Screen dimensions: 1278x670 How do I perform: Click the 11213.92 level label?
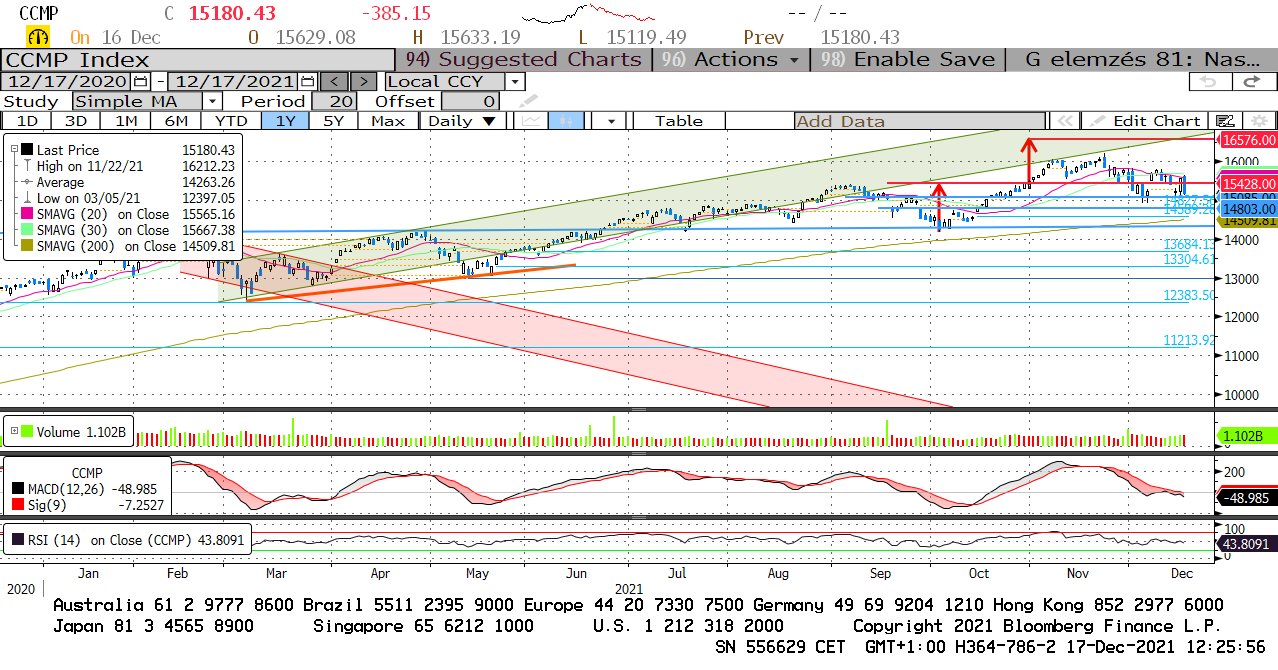(1188, 341)
